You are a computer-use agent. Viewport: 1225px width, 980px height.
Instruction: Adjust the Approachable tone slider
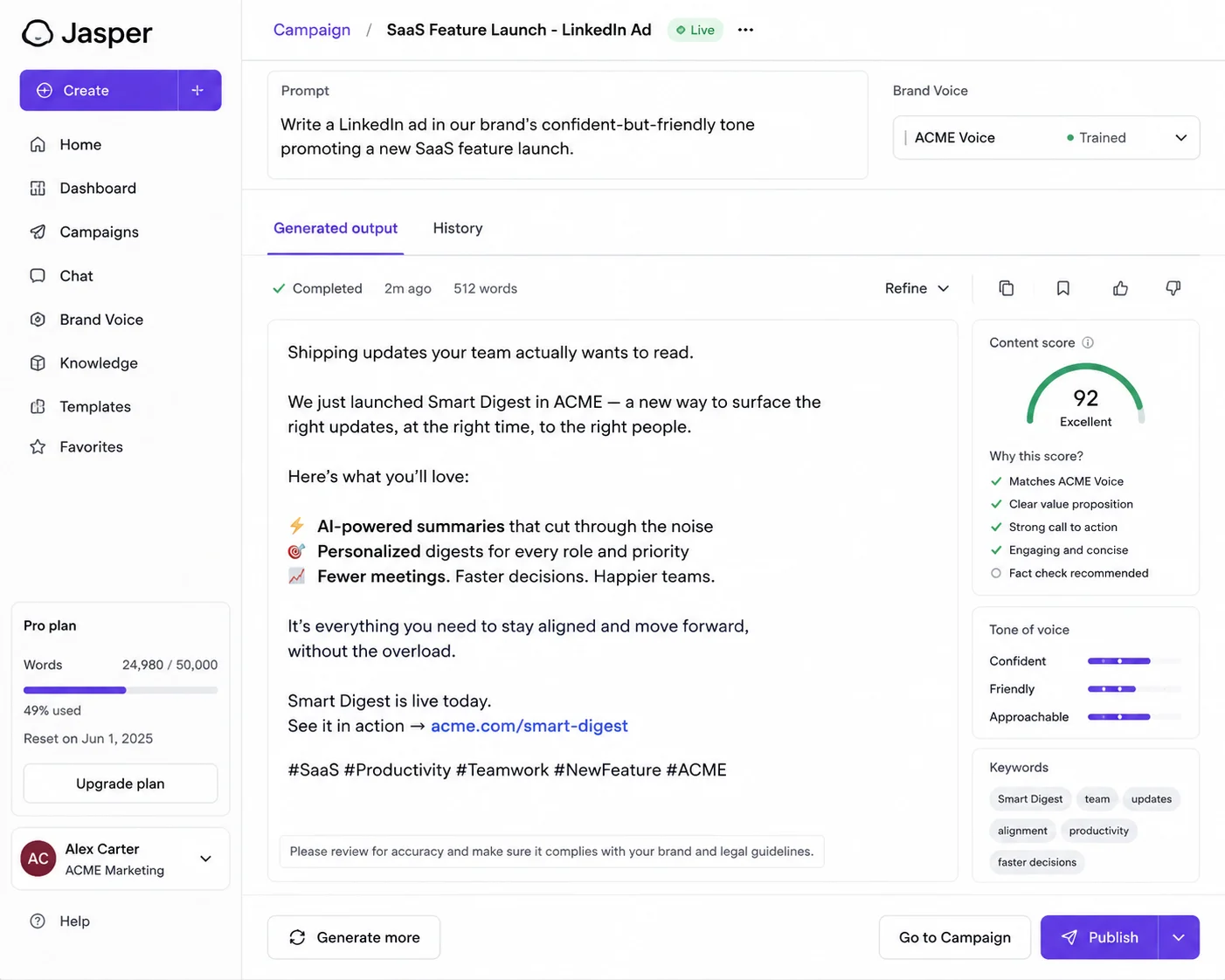pyautogui.click(x=1134, y=717)
